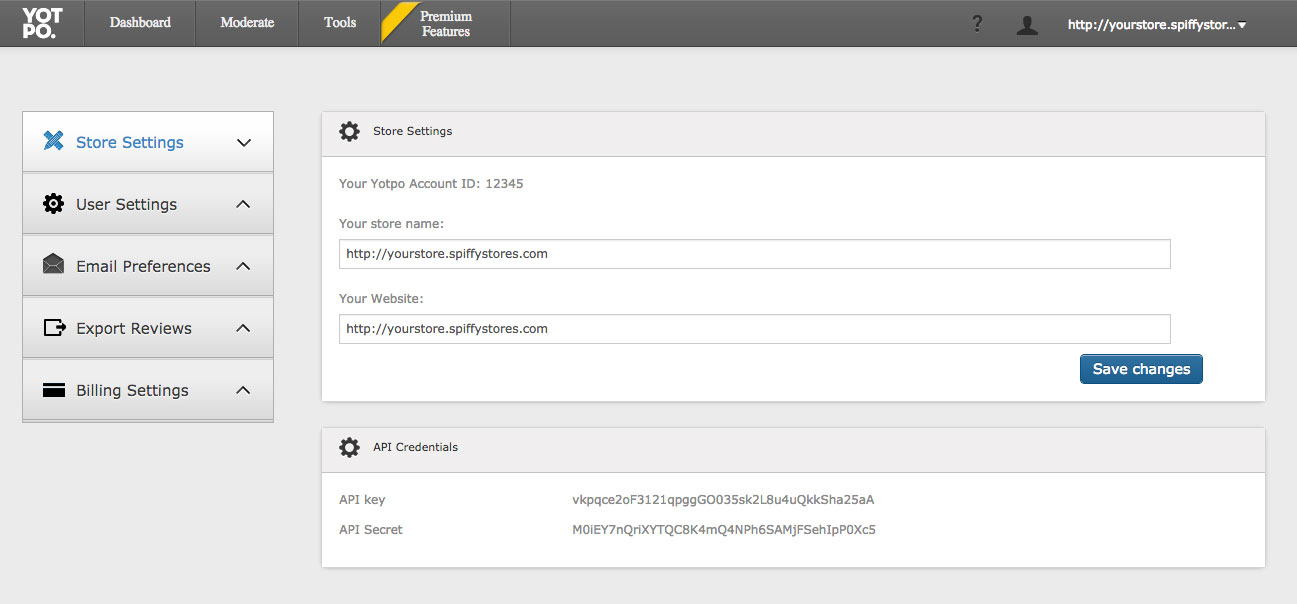
Task: Click the Billing Settings card icon
Action: 54,390
